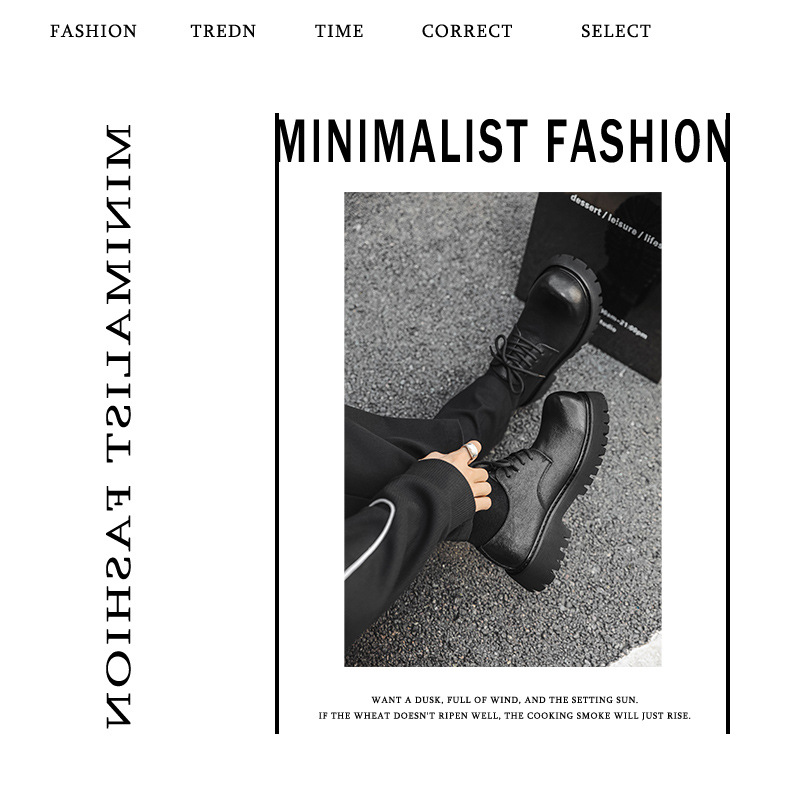Select the TIME nav item
Screen dimensions: 790x786
[339, 31]
